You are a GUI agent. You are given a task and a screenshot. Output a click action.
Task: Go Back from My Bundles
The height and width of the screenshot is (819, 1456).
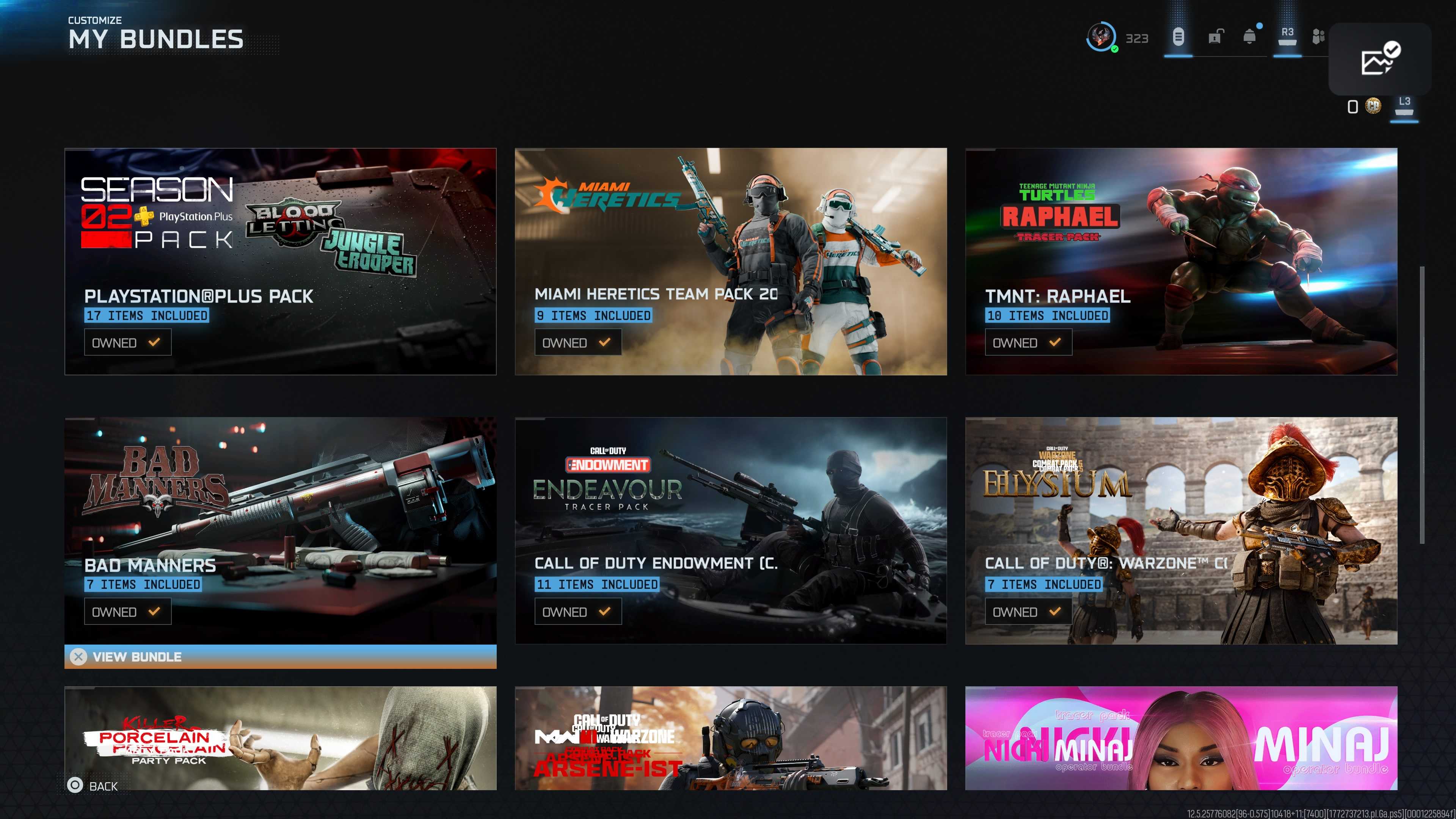(x=93, y=786)
